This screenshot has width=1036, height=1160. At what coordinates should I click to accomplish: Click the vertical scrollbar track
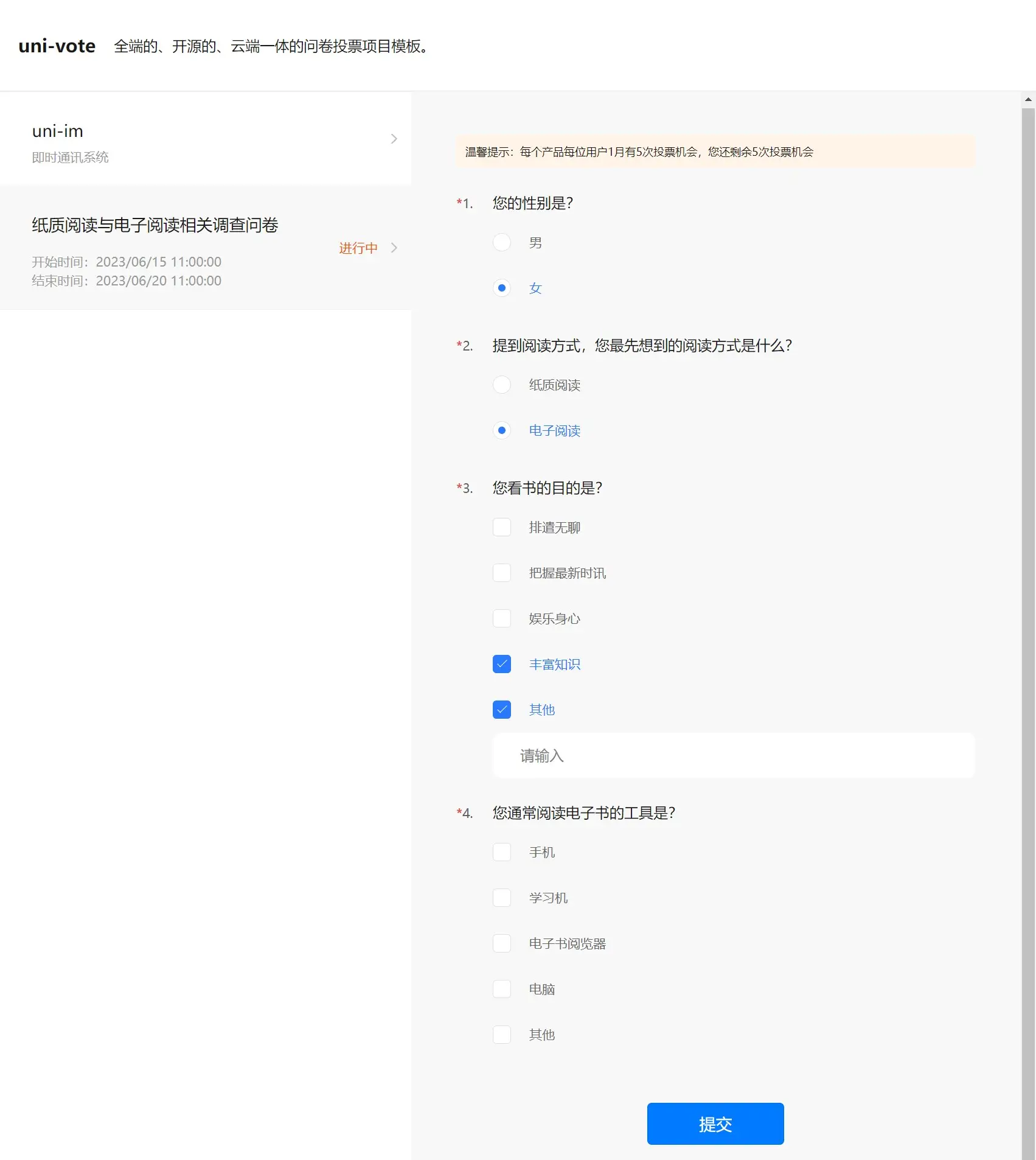[1028, 633]
